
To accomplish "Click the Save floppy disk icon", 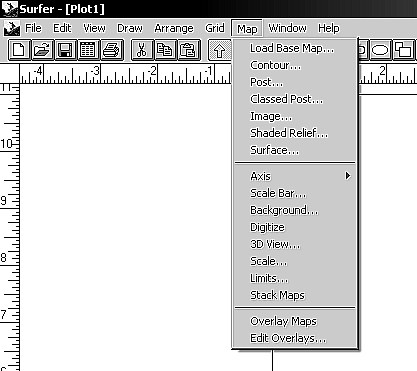I will [66, 50].
